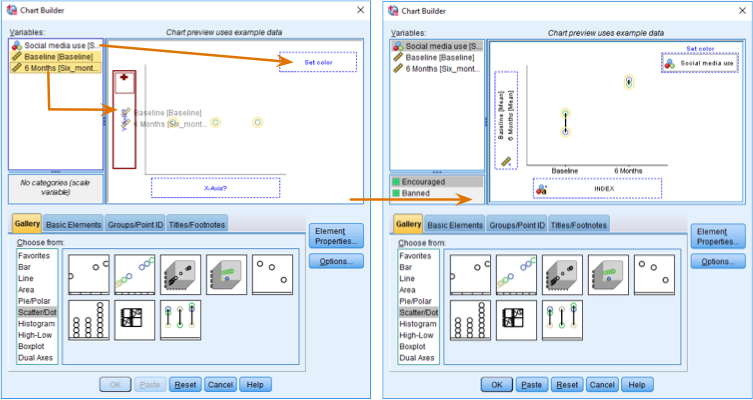
Task: Choose Boxplot in the left window's gallery list
Action: pyautogui.click(x=34, y=346)
